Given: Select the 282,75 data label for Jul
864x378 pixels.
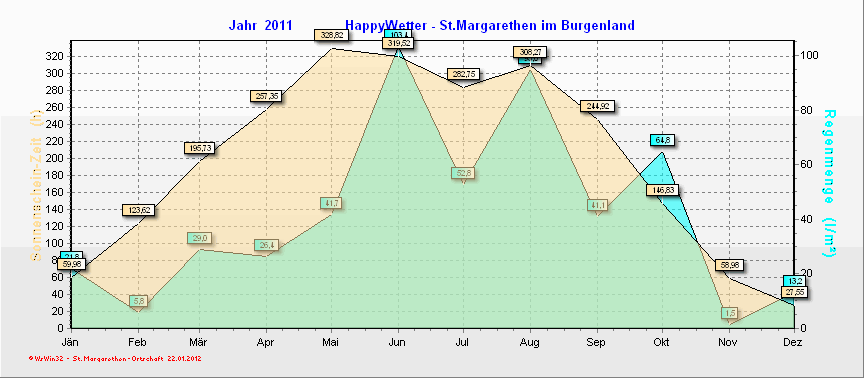Looking at the screenshot, I should click(463, 74).
